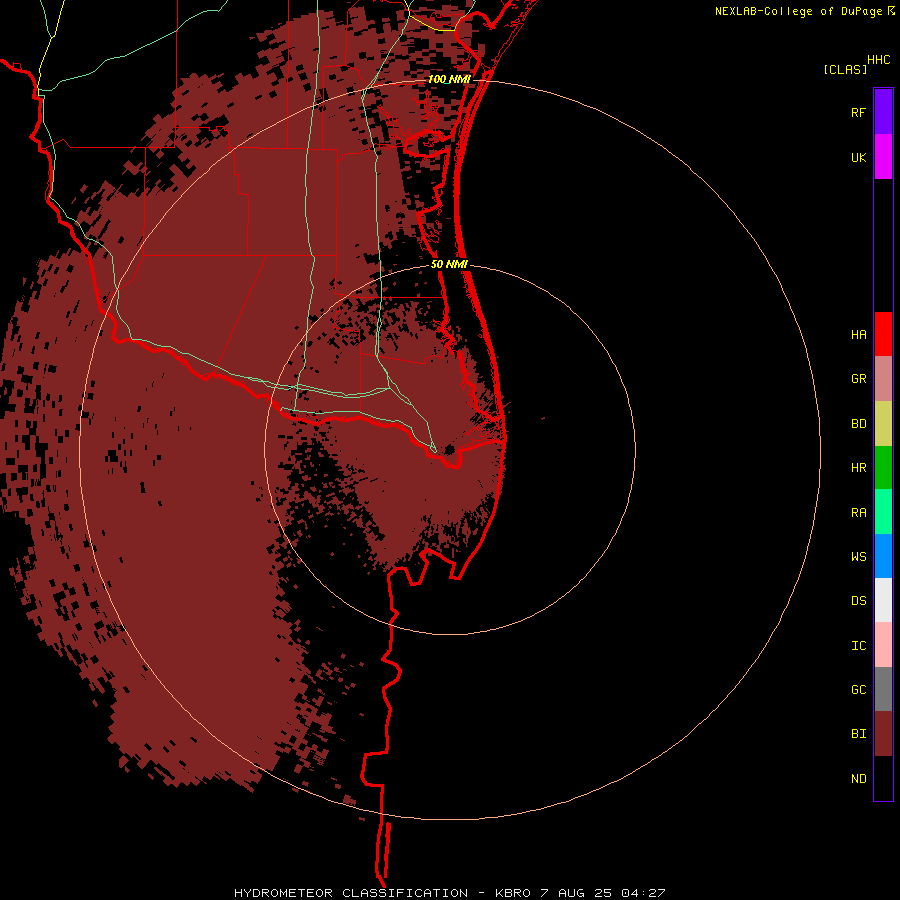900x900 pixels.
Task: Click the BD yellow legend swatch
Action: (x=883, y=424)
